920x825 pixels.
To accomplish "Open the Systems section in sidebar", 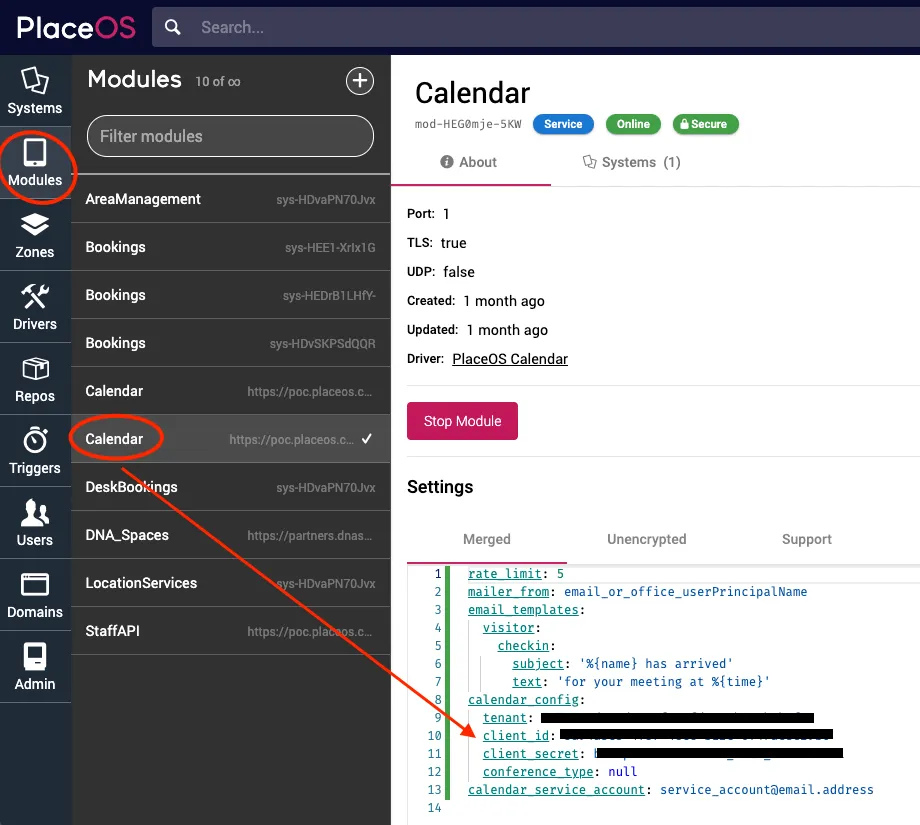I will point(35,92).
